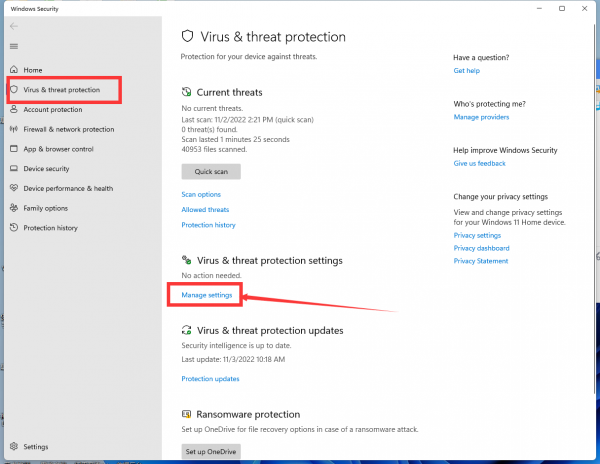
Task: Click the back arrow at top left
Action: point(14,26)
